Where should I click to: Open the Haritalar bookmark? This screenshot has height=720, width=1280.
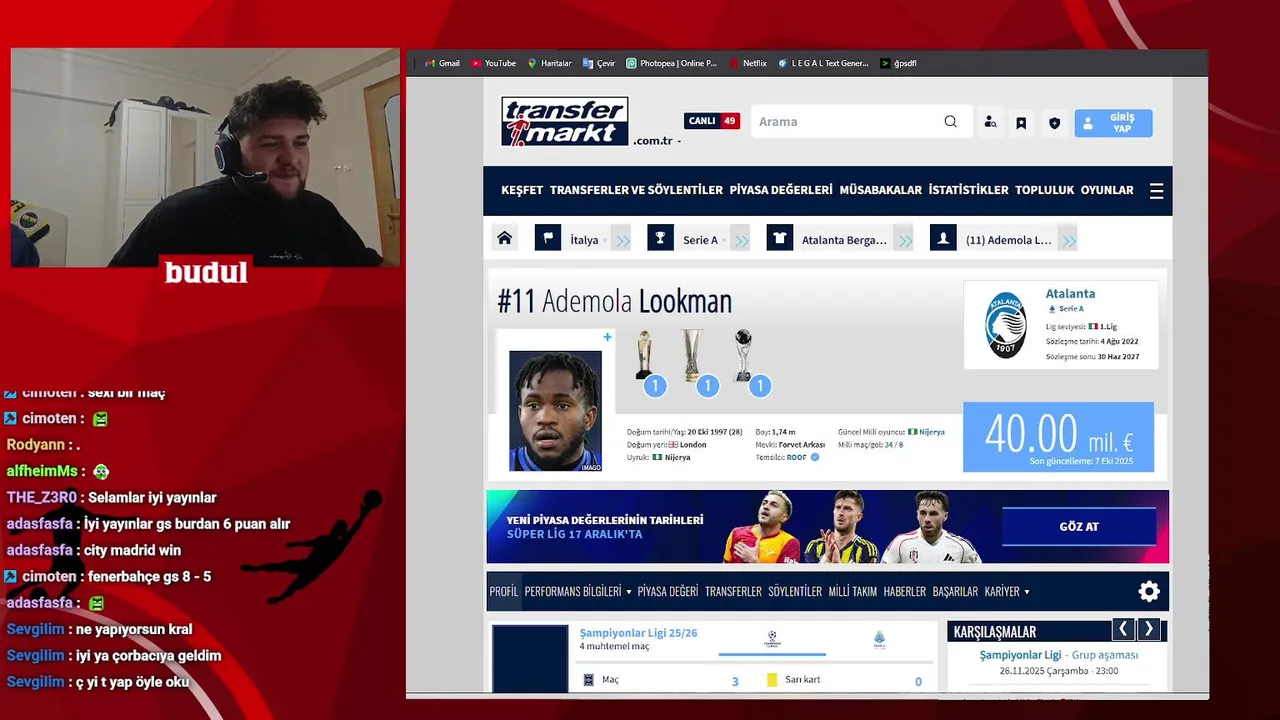coord(549,63)
